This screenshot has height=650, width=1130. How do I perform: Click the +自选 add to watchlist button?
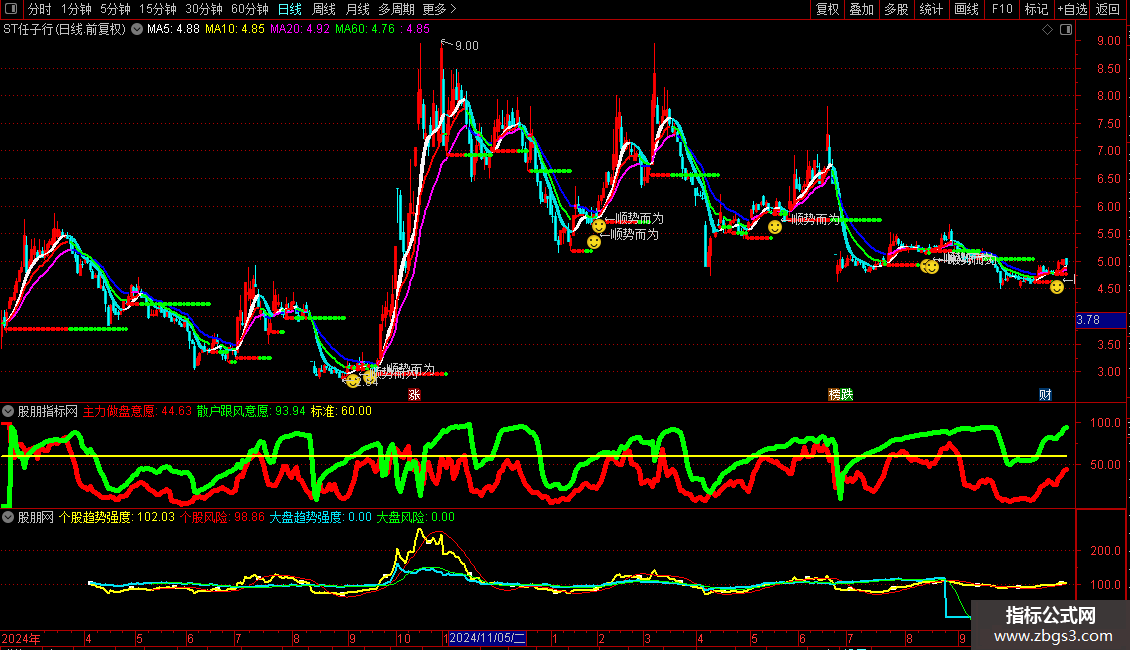[1072, 9]
